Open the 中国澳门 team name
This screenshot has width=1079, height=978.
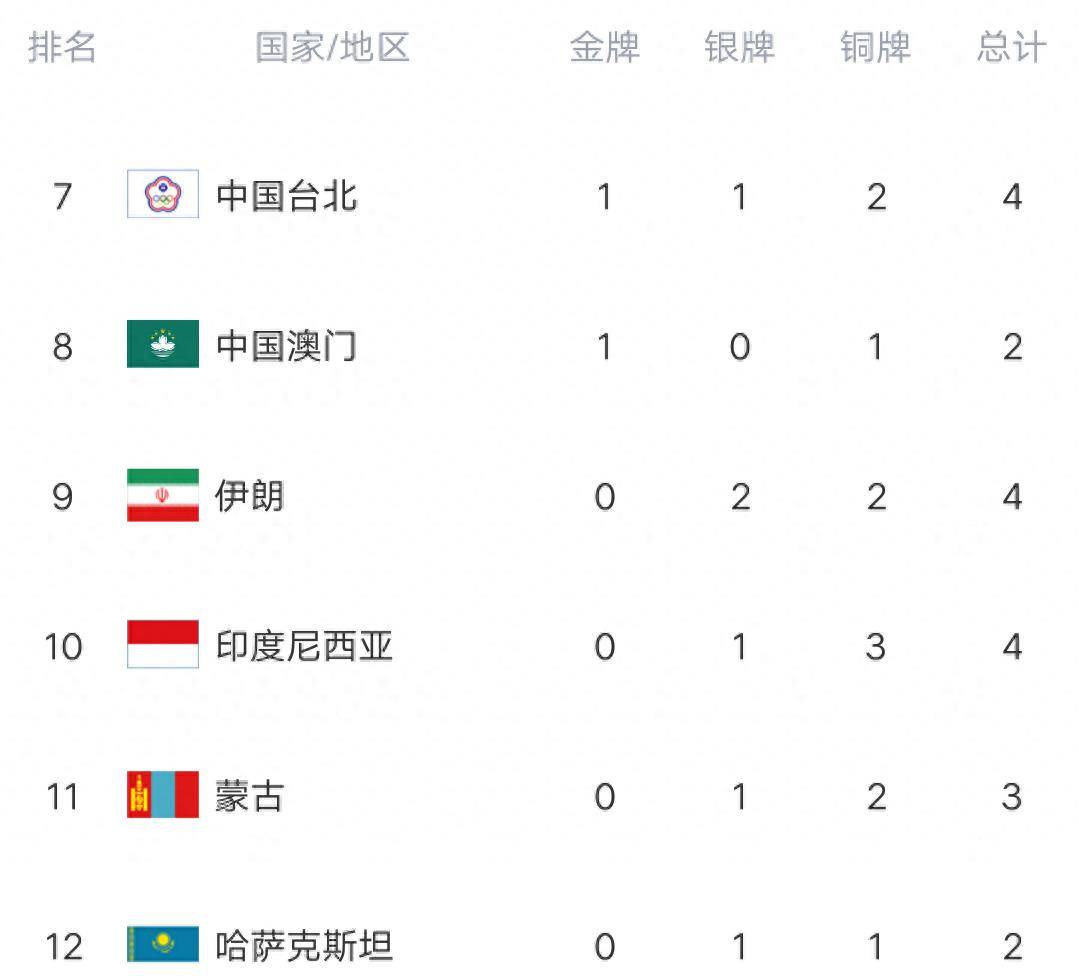287,346
